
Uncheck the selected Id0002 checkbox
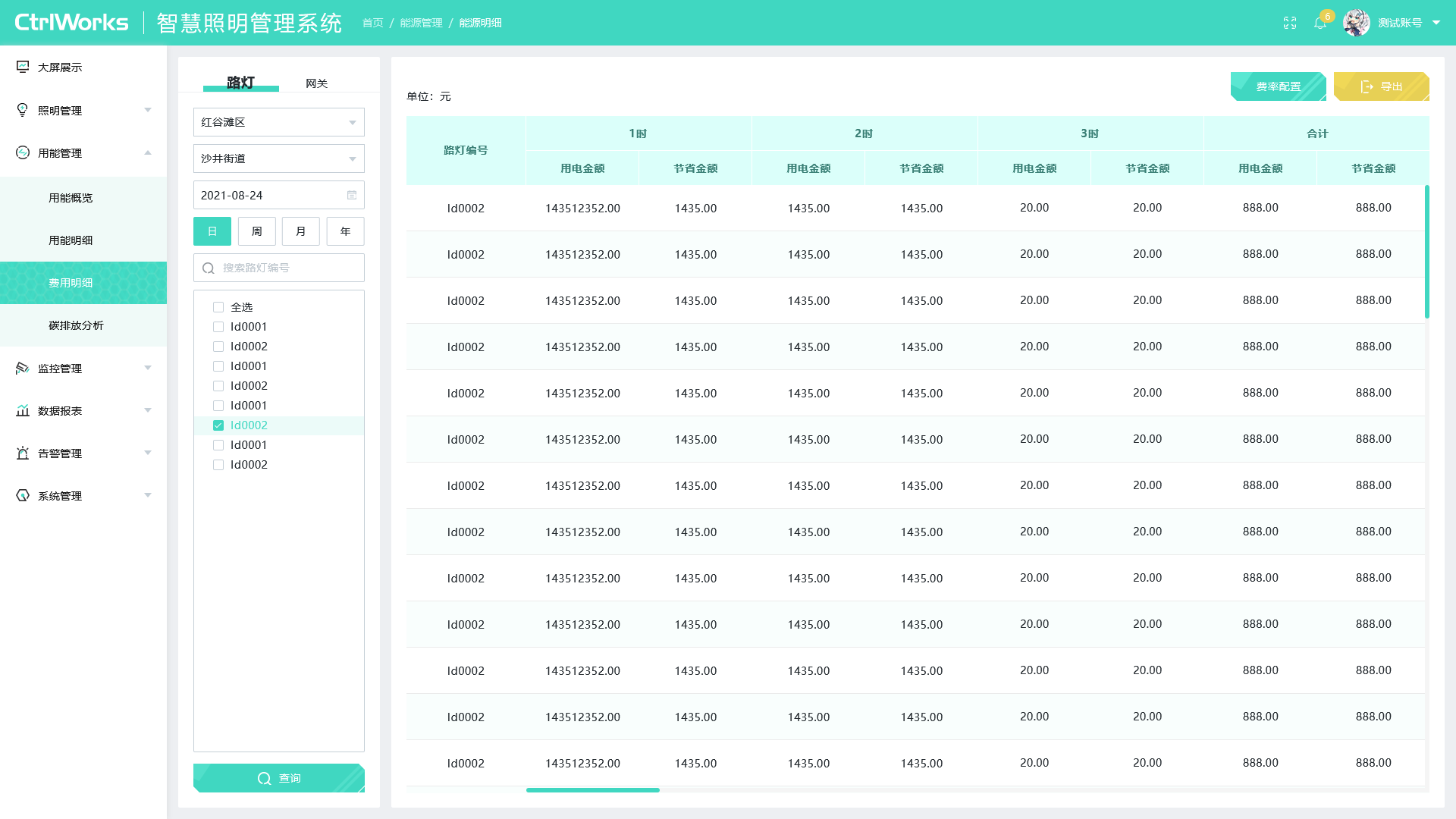point(218,425)
